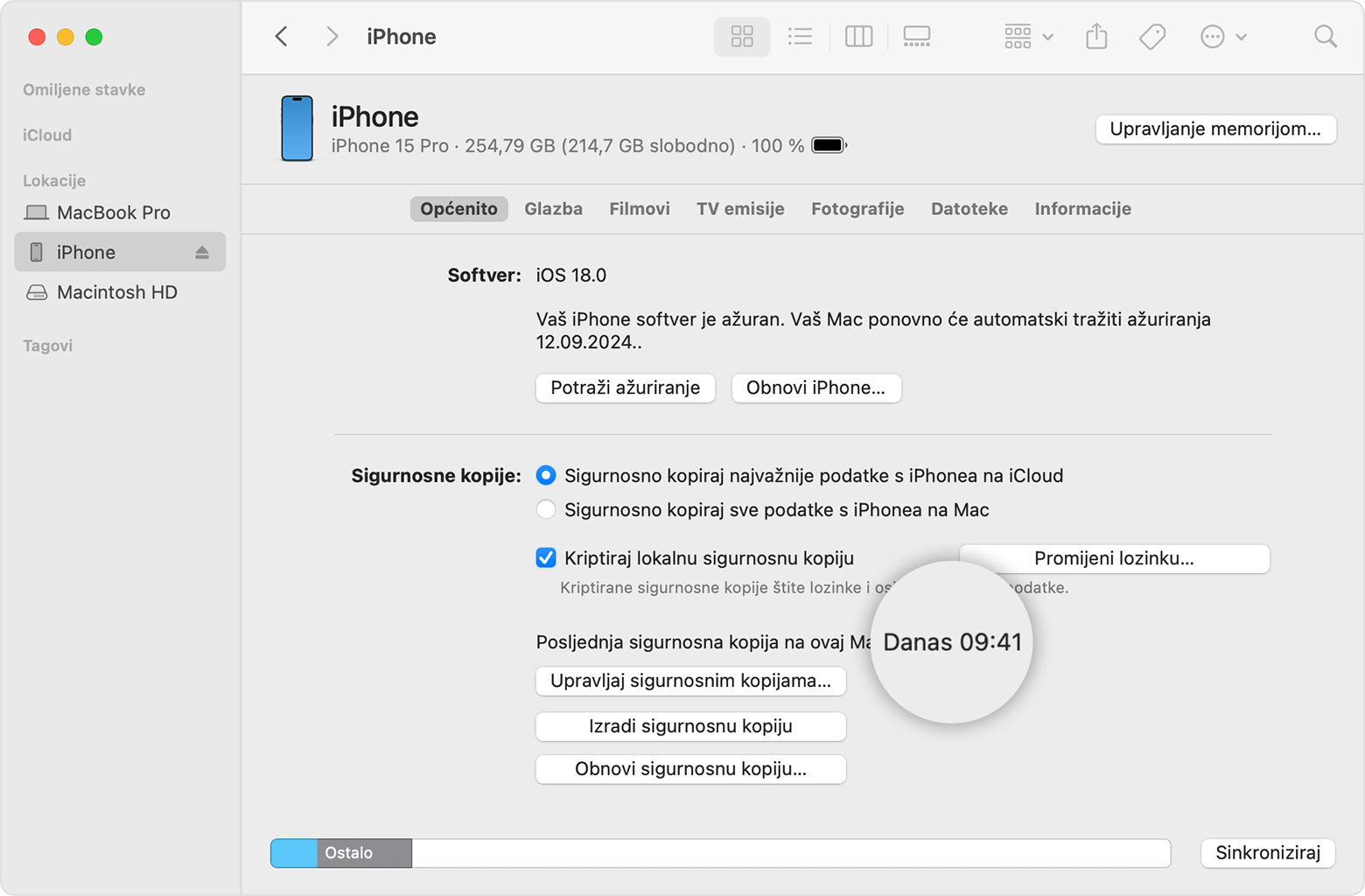Select backup to iCloud radio option
The width and height of the screenshot is (1365, 896).
(x=546, y=475)
